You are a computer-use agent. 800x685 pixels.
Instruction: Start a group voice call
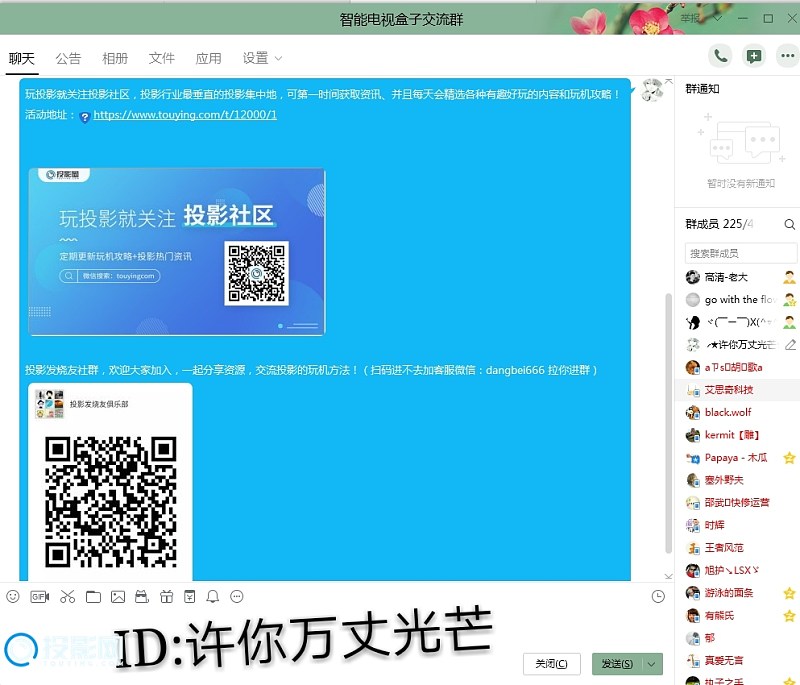720,56
